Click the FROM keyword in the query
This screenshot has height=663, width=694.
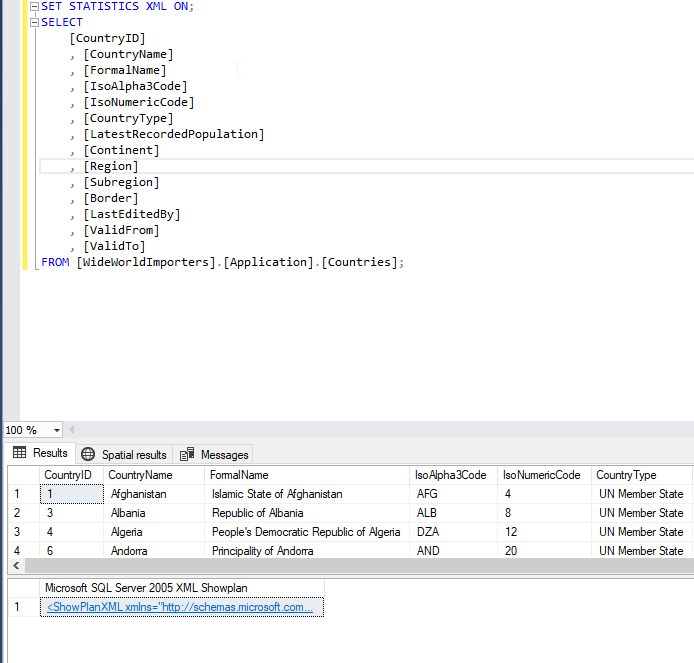(55, 262)
